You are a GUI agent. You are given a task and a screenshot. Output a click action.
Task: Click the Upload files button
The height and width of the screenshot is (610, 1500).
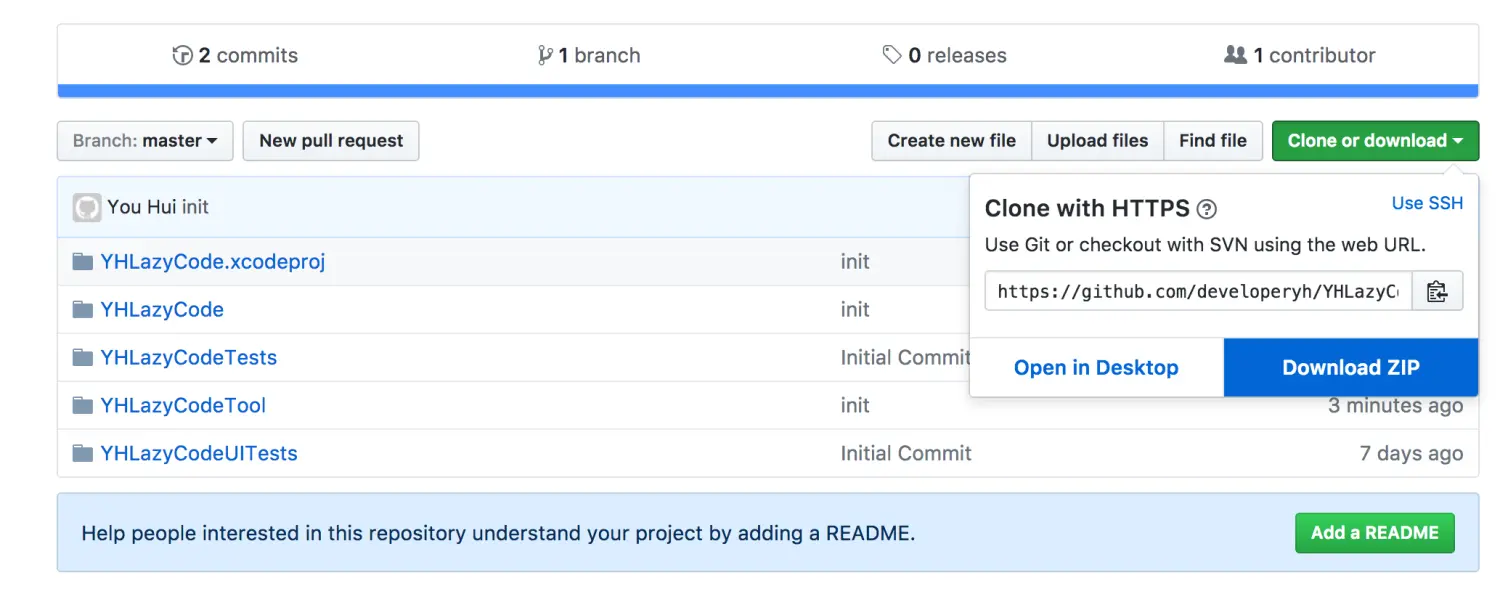pos(1097,141)
